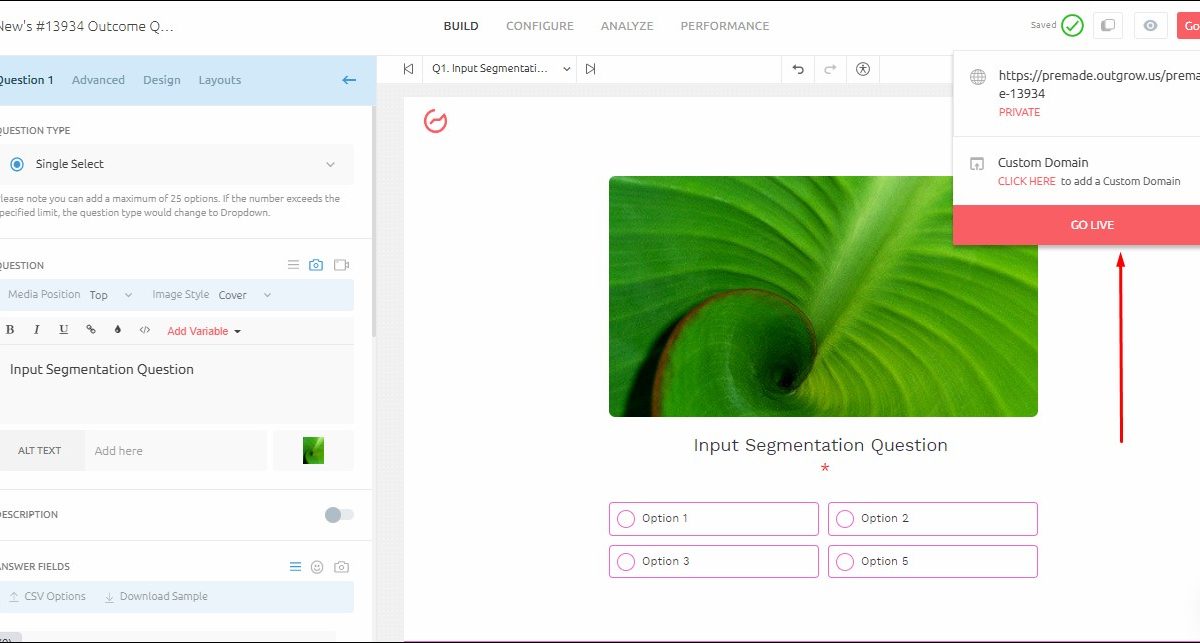The image size is (1200, 643).
Task: Click the undo arrow in the toolbar
Action: pos(798,69)
